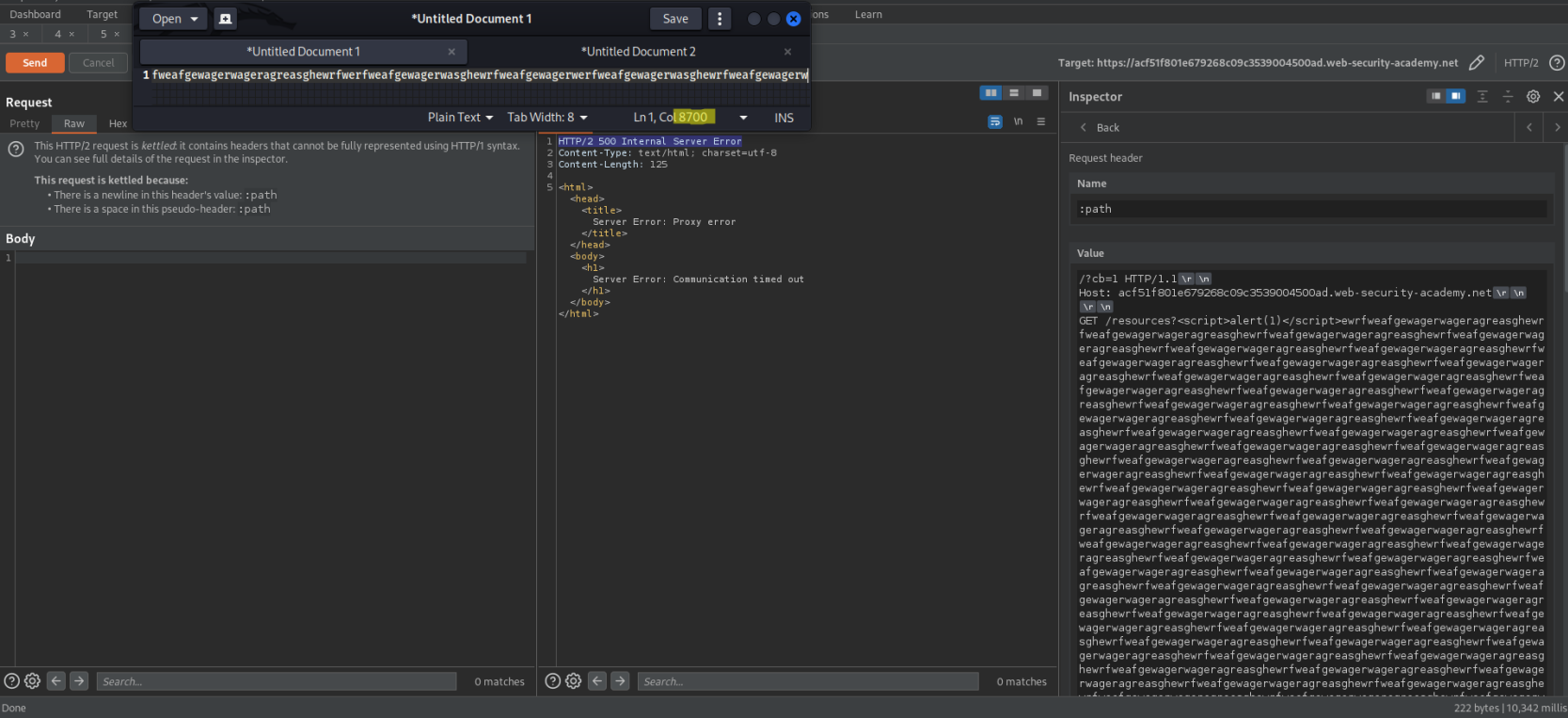Go to next header in Inspector
Viewport: 1568px width, 718px height.
(x=1557, y=127)
